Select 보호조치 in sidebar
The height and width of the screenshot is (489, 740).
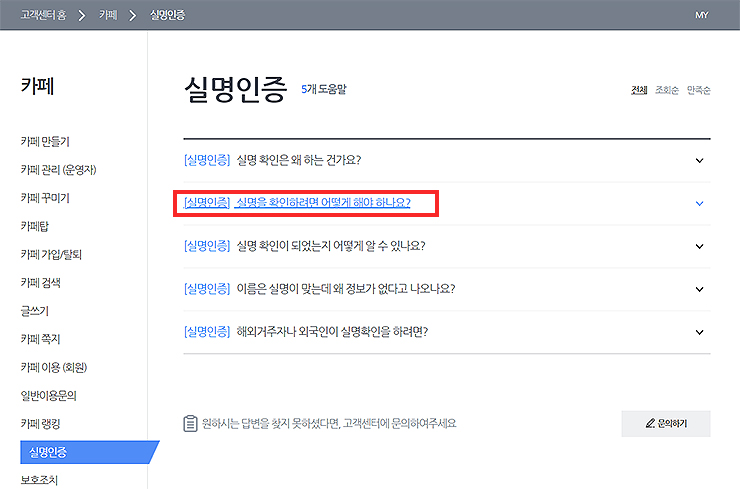click(x=39, y=481)
